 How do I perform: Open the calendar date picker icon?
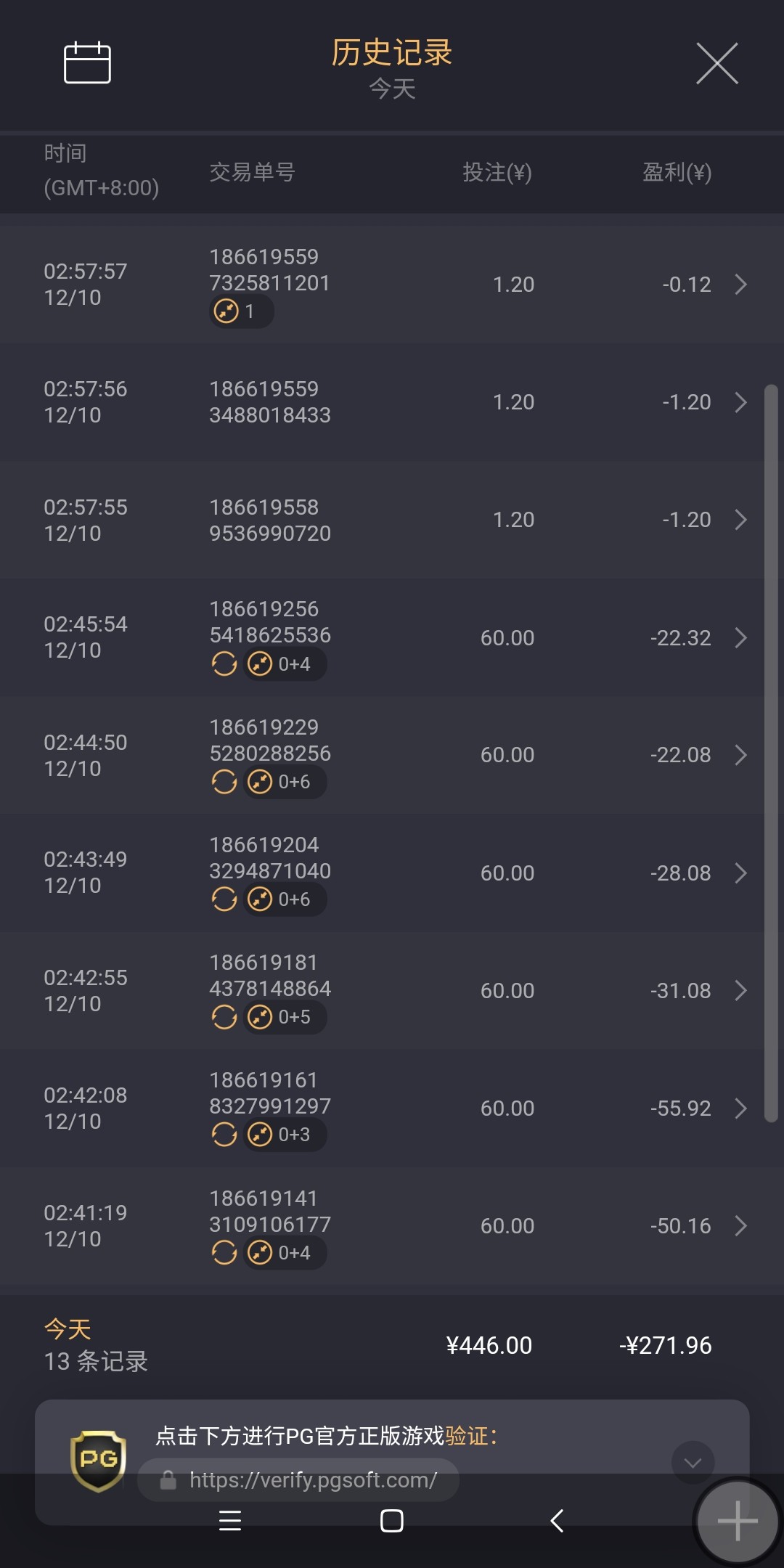[x=87, y=63]
